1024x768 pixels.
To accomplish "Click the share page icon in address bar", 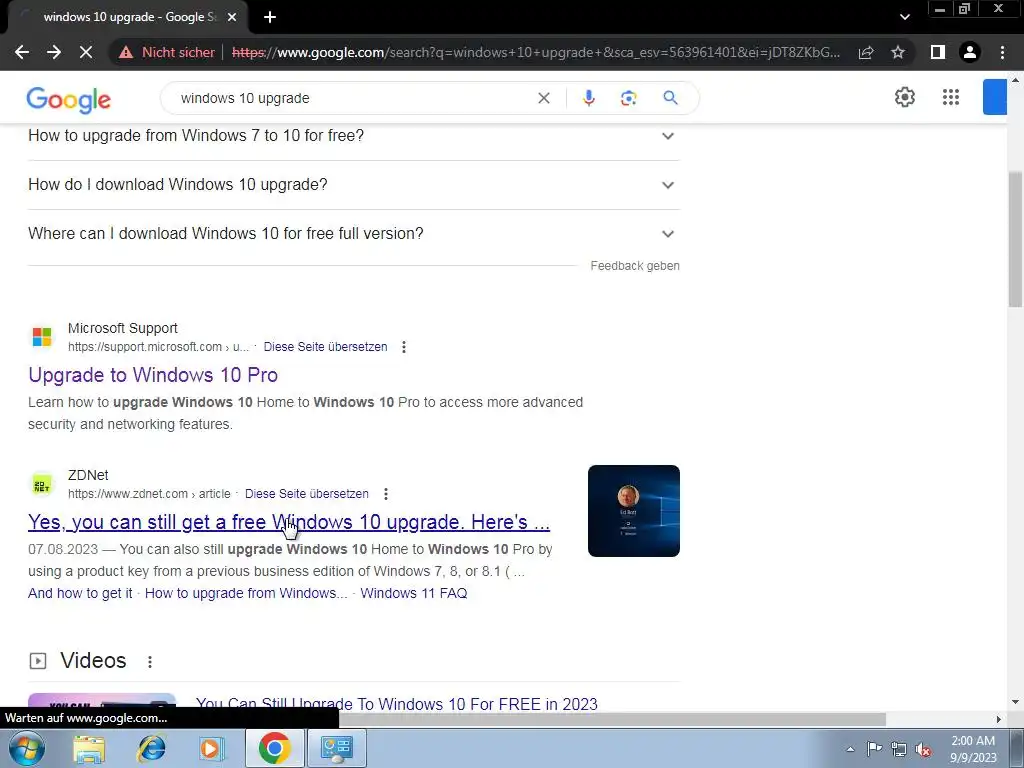I will pyautogui.click(x=866, y=52).
